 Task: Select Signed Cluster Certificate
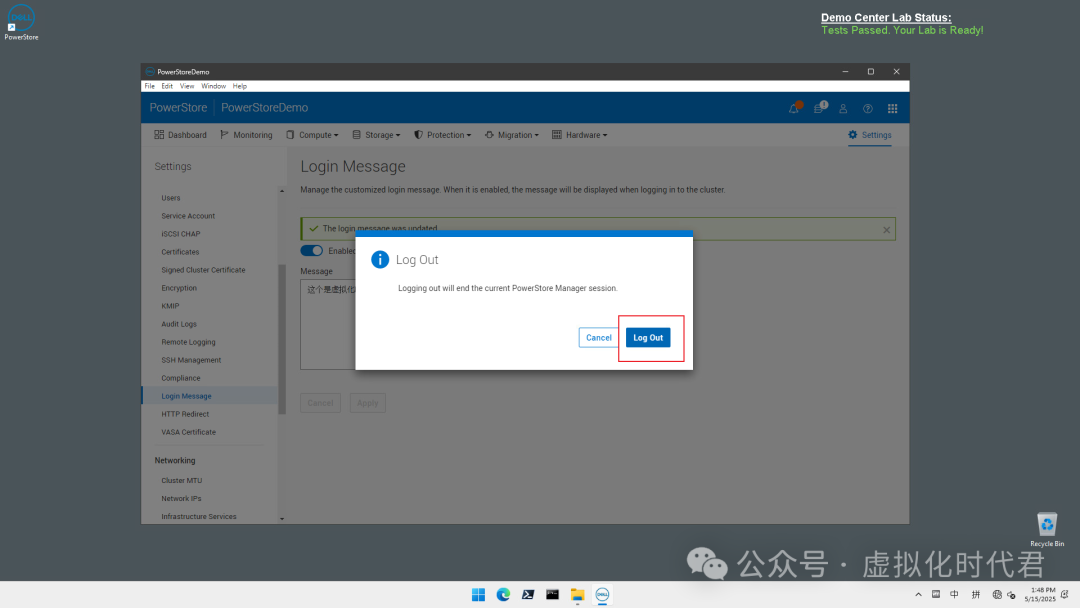coord(203,270)
